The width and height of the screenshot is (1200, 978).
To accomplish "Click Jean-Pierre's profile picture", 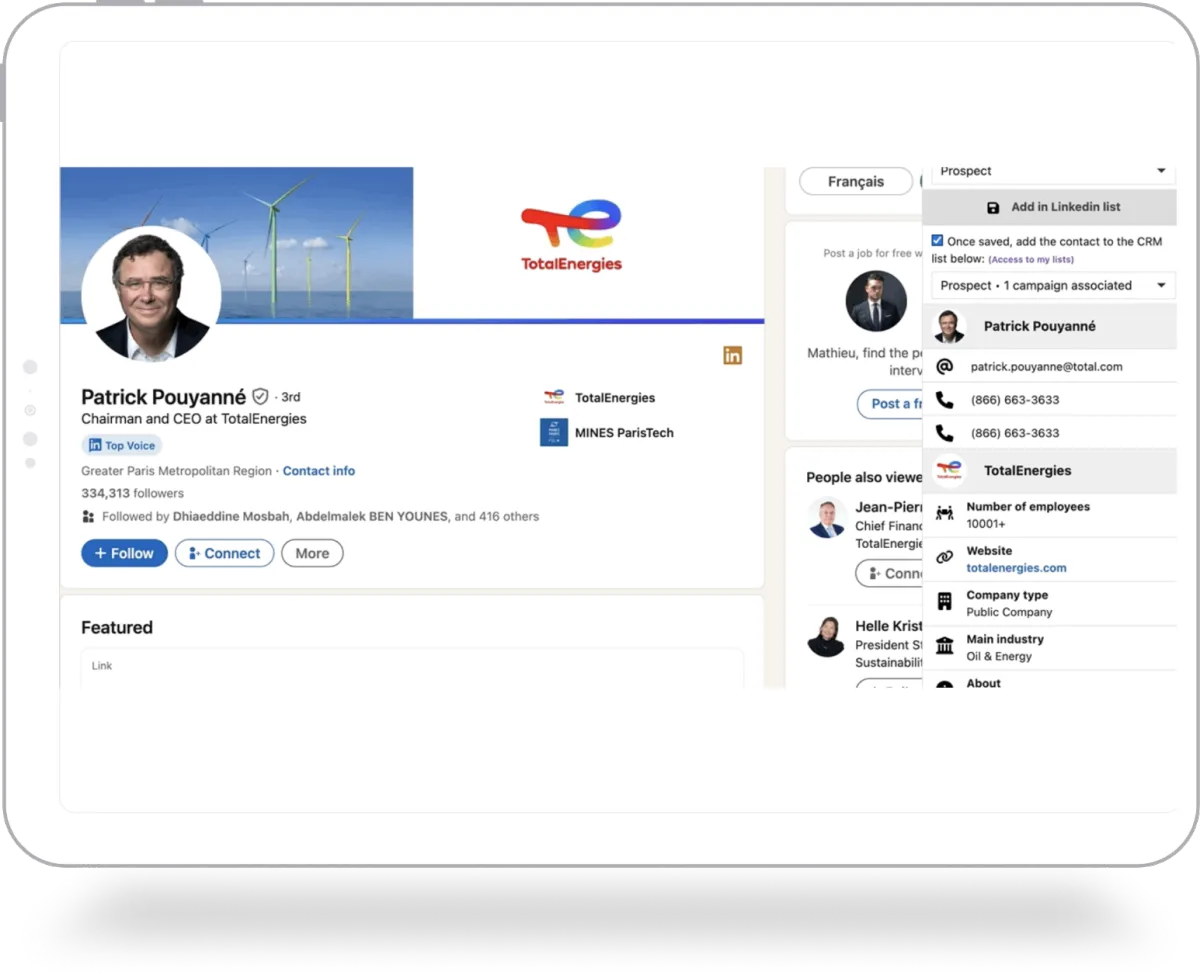I will 827,517.
